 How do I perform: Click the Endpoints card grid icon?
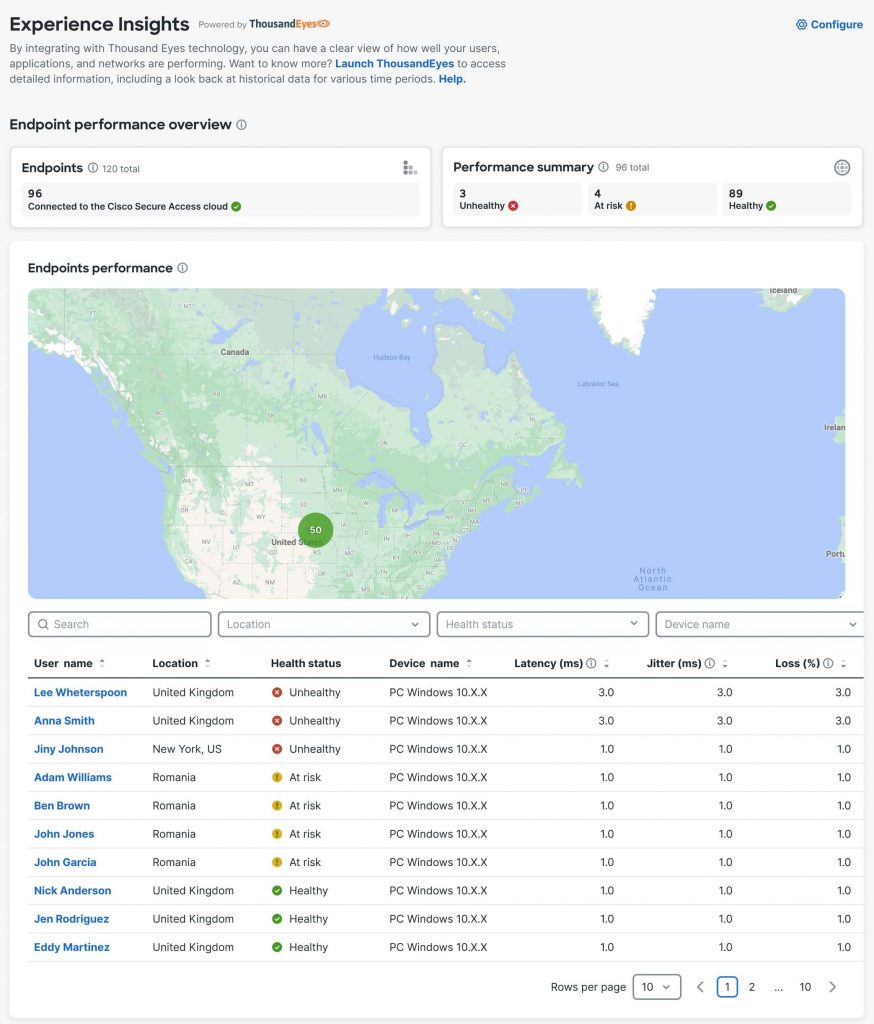pos(409,168)
